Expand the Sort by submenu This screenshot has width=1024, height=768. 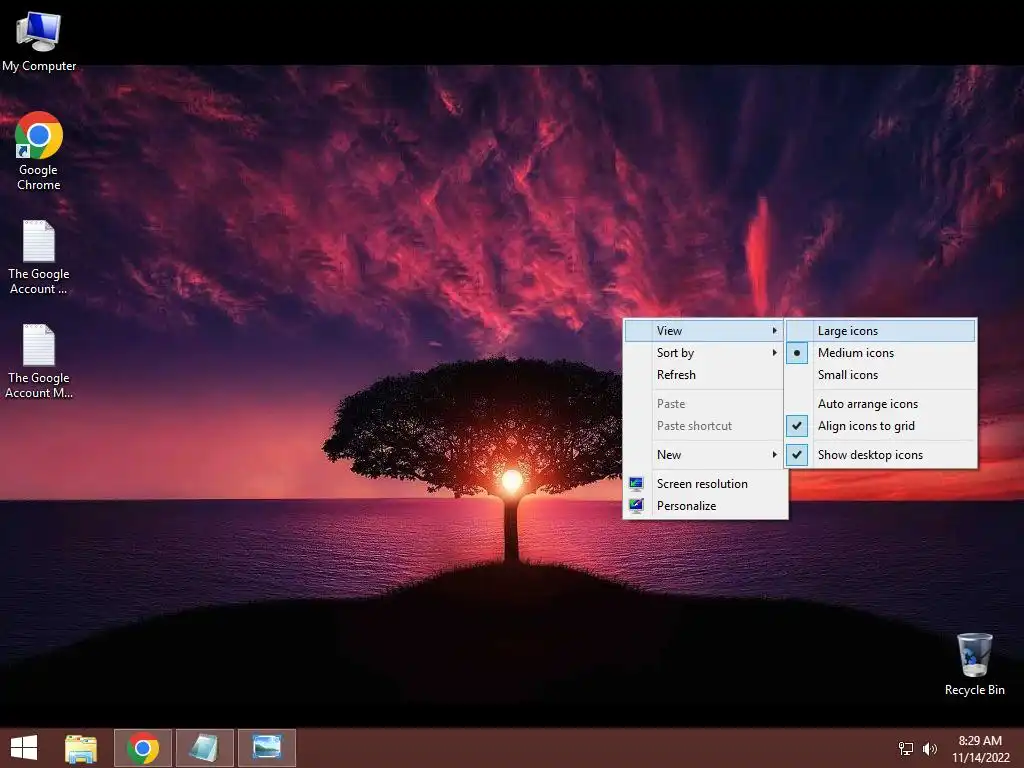tap(705, 353)
